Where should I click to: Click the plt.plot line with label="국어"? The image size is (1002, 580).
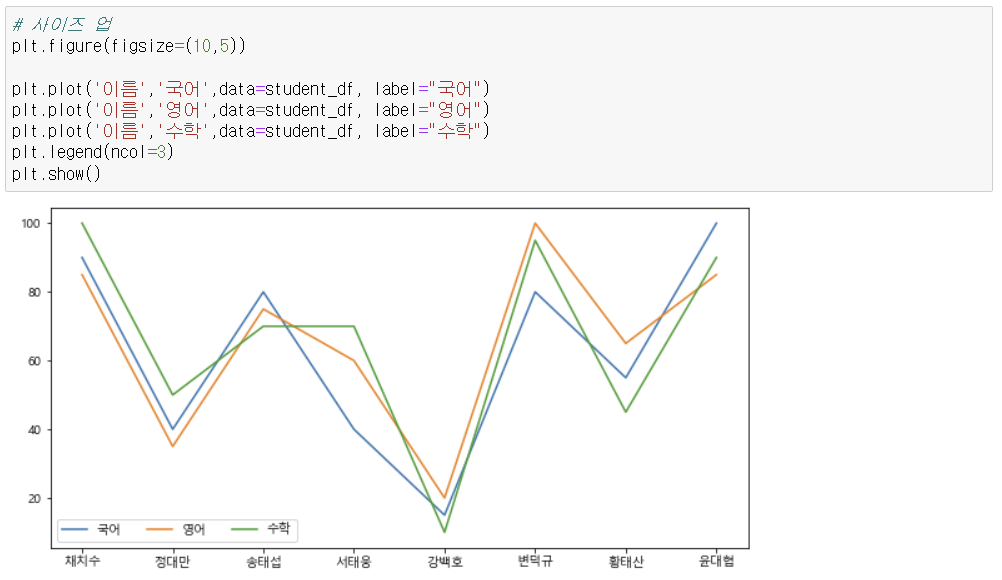click(250, 89)
